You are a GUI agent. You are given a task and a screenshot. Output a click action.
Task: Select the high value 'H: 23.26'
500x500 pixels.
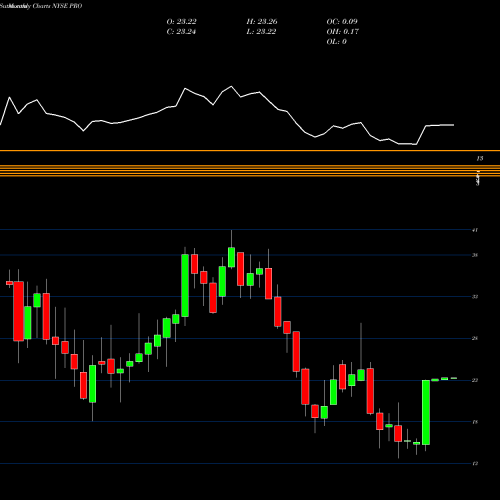pos(262,22)
